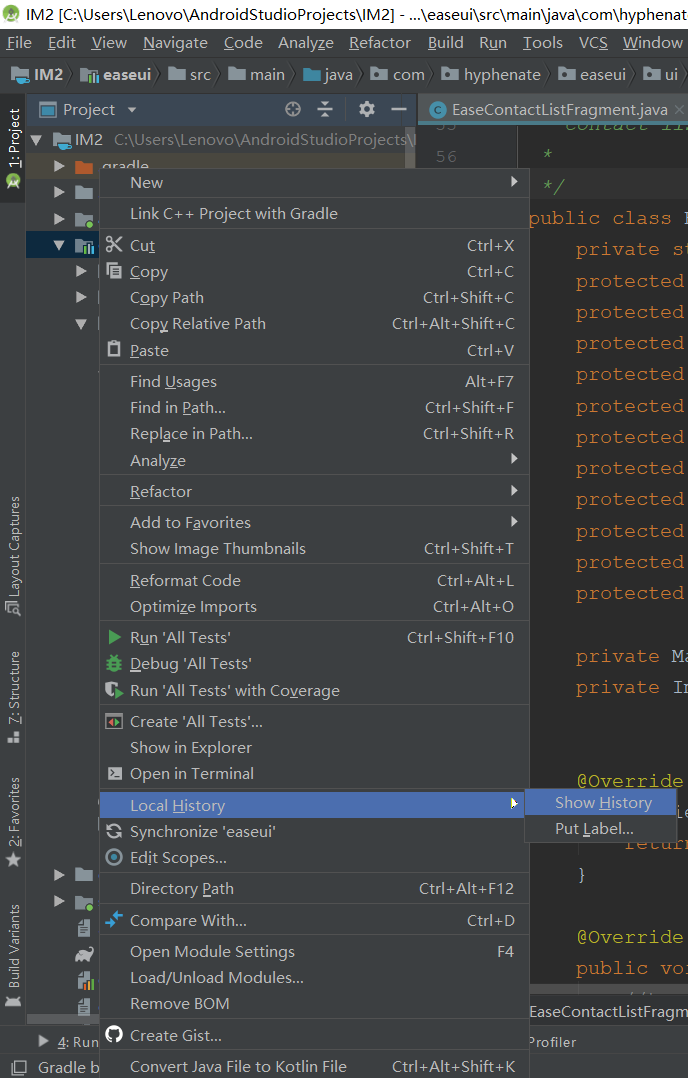688x1078 pixels.
Task: Open the Z: Structure side tab
Action: coord(13,696)
